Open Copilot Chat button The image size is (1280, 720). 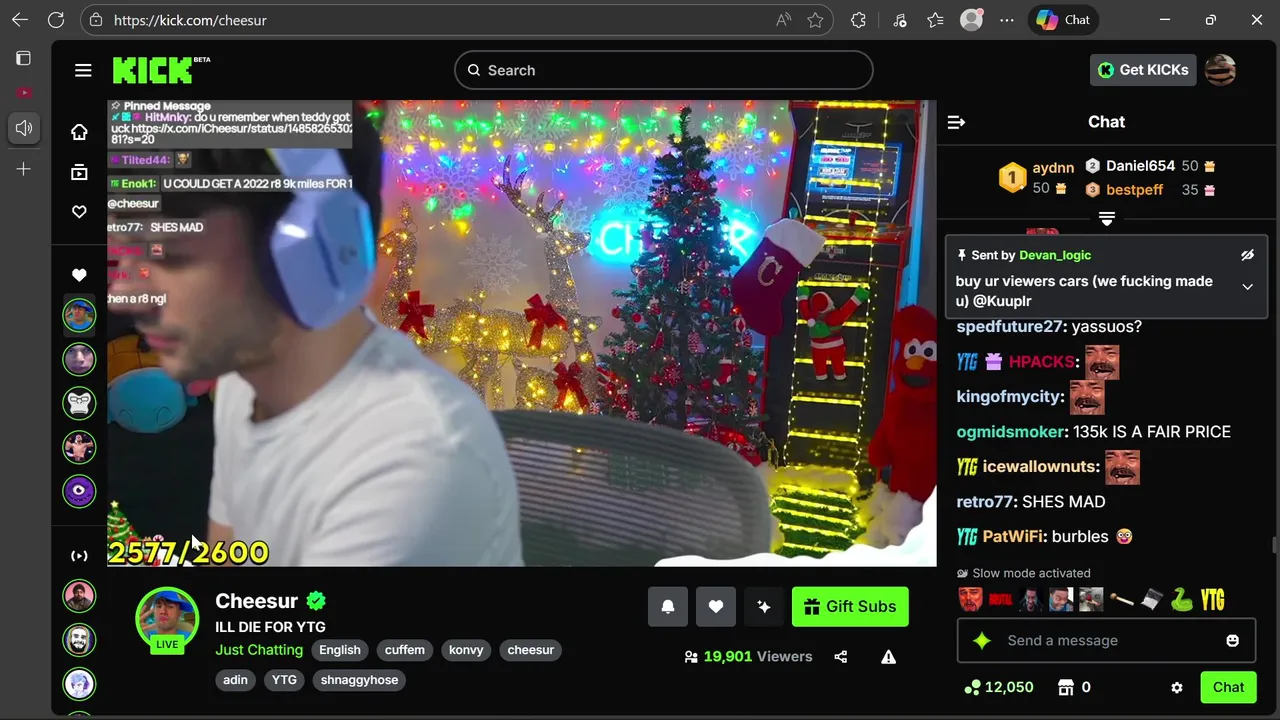(1063, 20)
